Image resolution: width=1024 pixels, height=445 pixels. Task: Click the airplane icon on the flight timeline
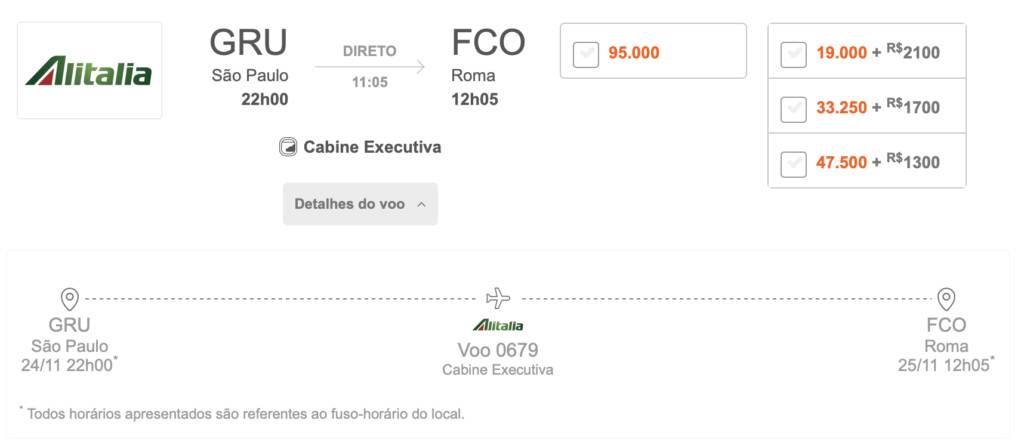coord(498,298)
